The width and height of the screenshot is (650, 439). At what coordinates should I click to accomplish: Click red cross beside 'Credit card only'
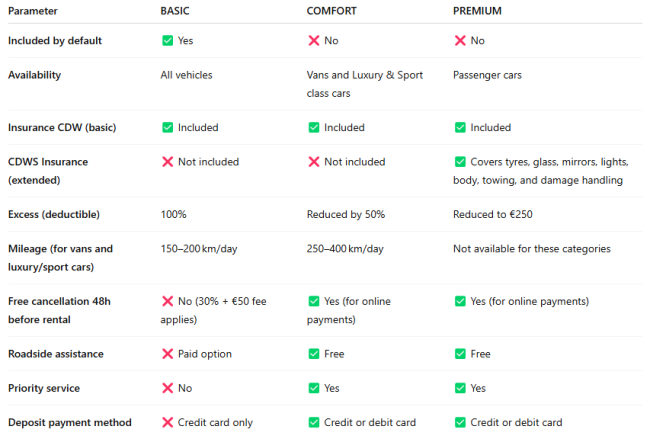pos(167,422)
